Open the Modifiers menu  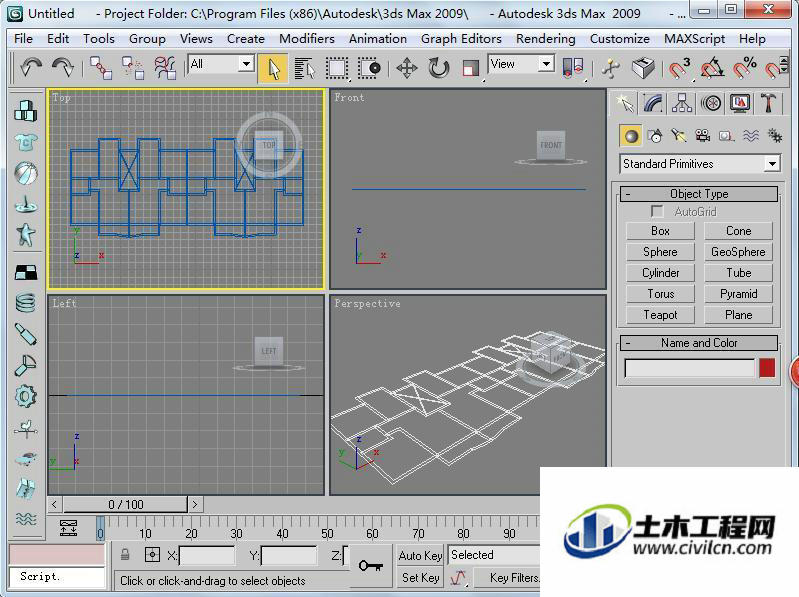click(x=307, y=39)
